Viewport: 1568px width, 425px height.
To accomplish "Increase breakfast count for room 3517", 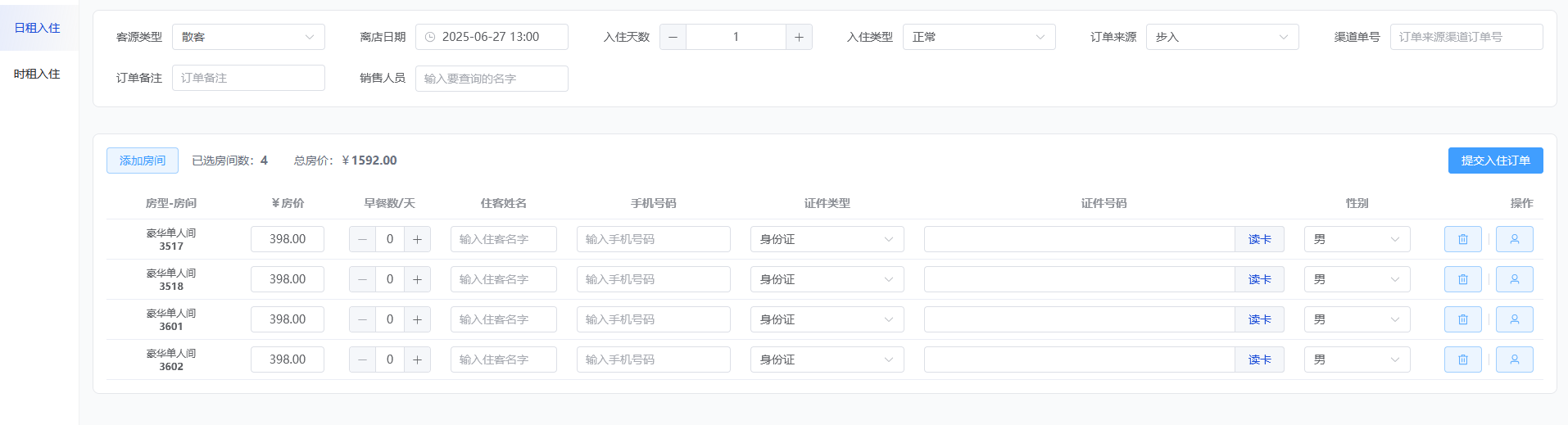I will click(x=417, y=239).
